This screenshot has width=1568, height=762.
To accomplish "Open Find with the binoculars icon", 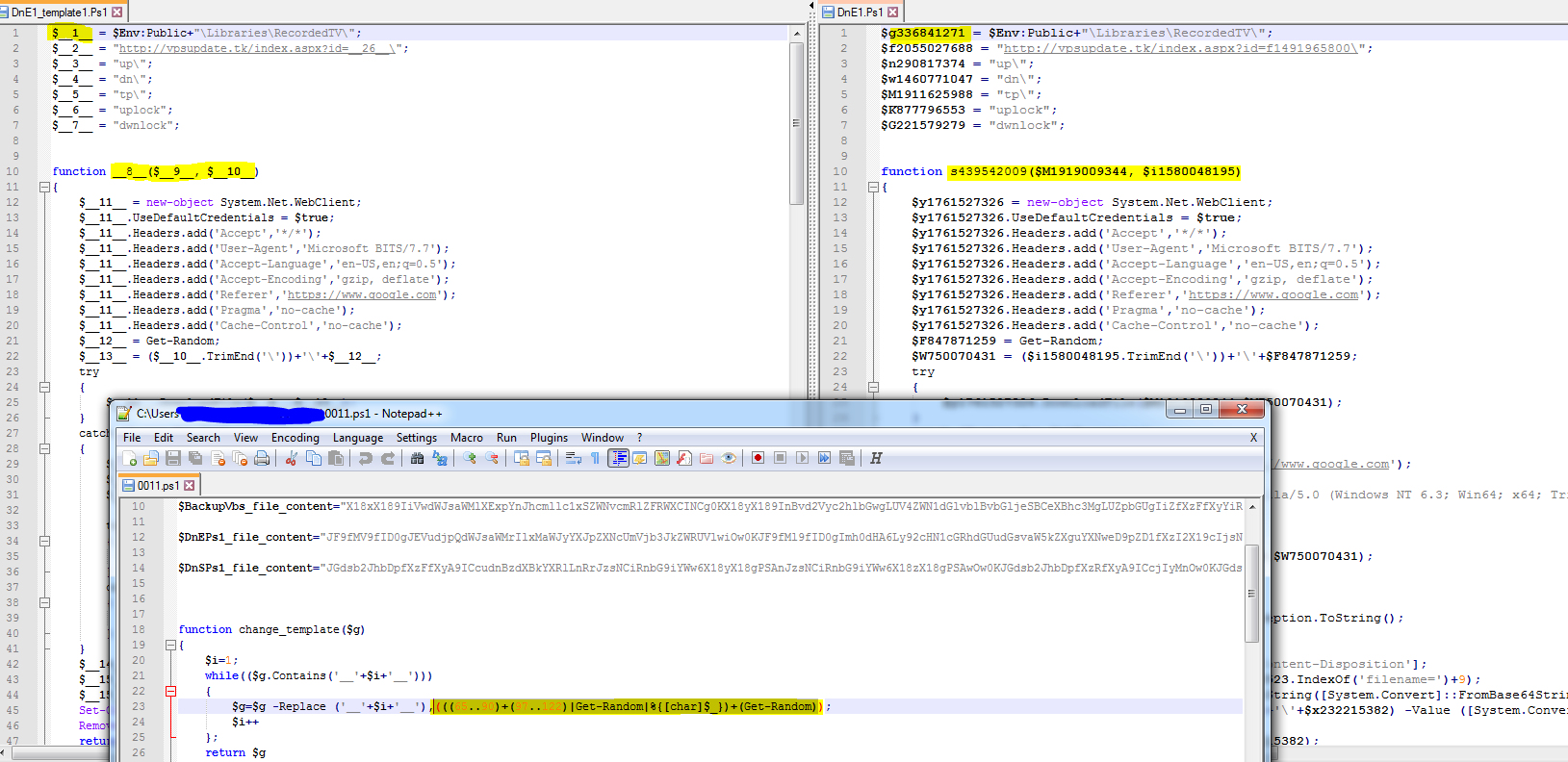I will click(417, 458).
